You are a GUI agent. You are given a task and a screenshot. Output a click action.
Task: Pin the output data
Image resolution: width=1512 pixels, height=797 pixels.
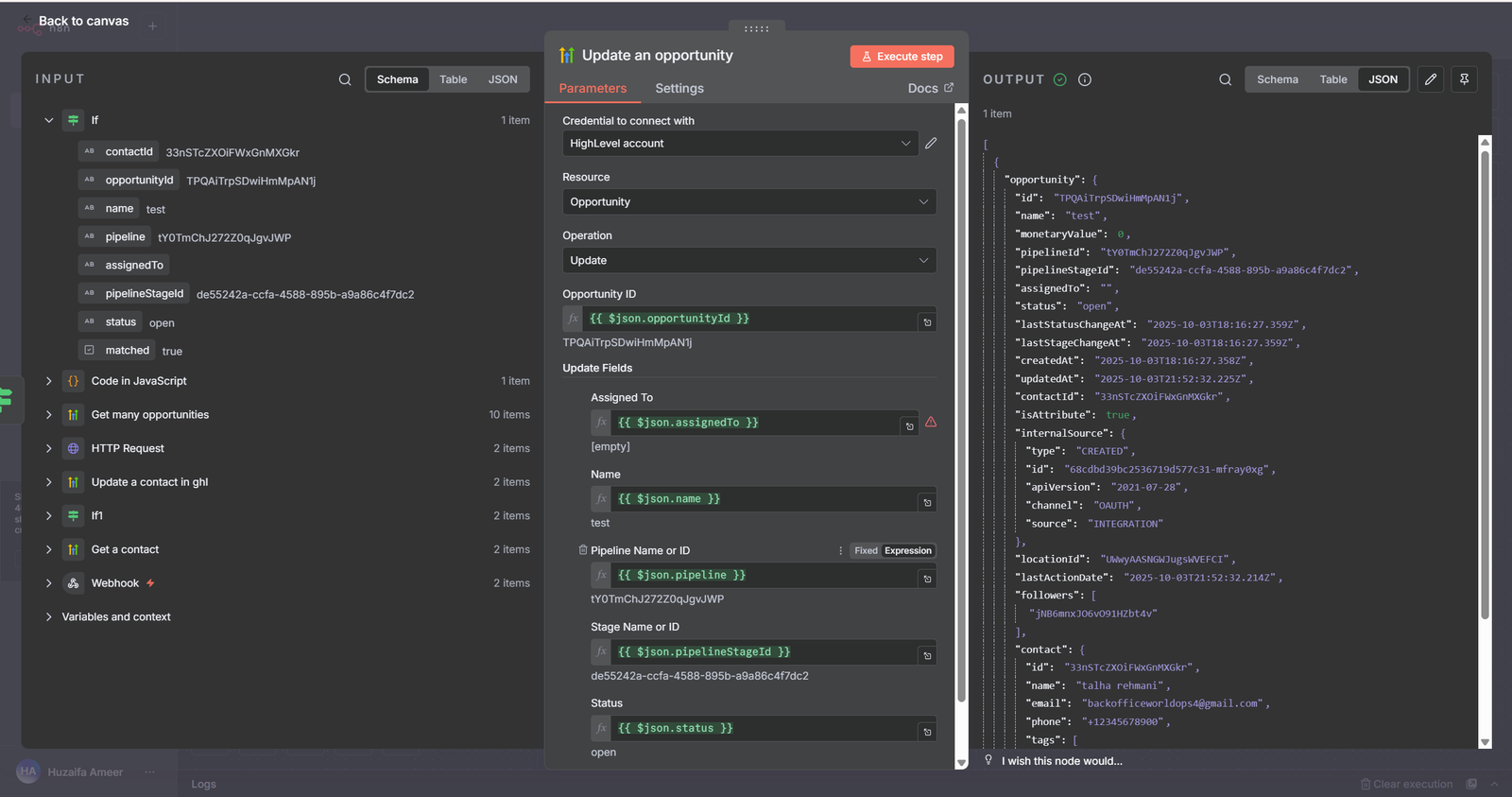(1464, 79)
